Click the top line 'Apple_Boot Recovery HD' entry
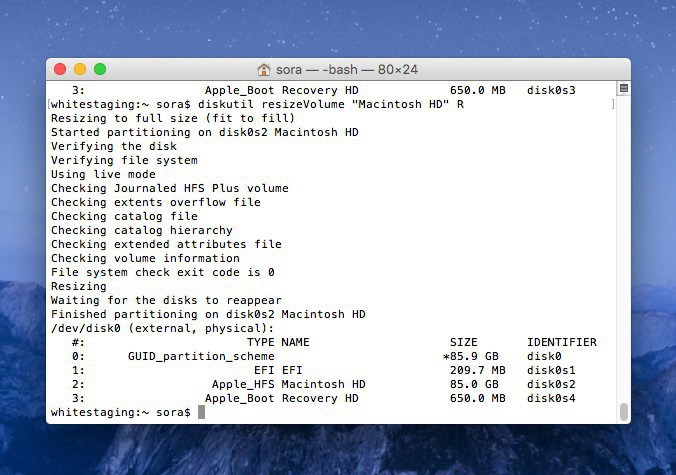Image resolution: width=676 pixels, height=475 pixels. pos(282,90)
